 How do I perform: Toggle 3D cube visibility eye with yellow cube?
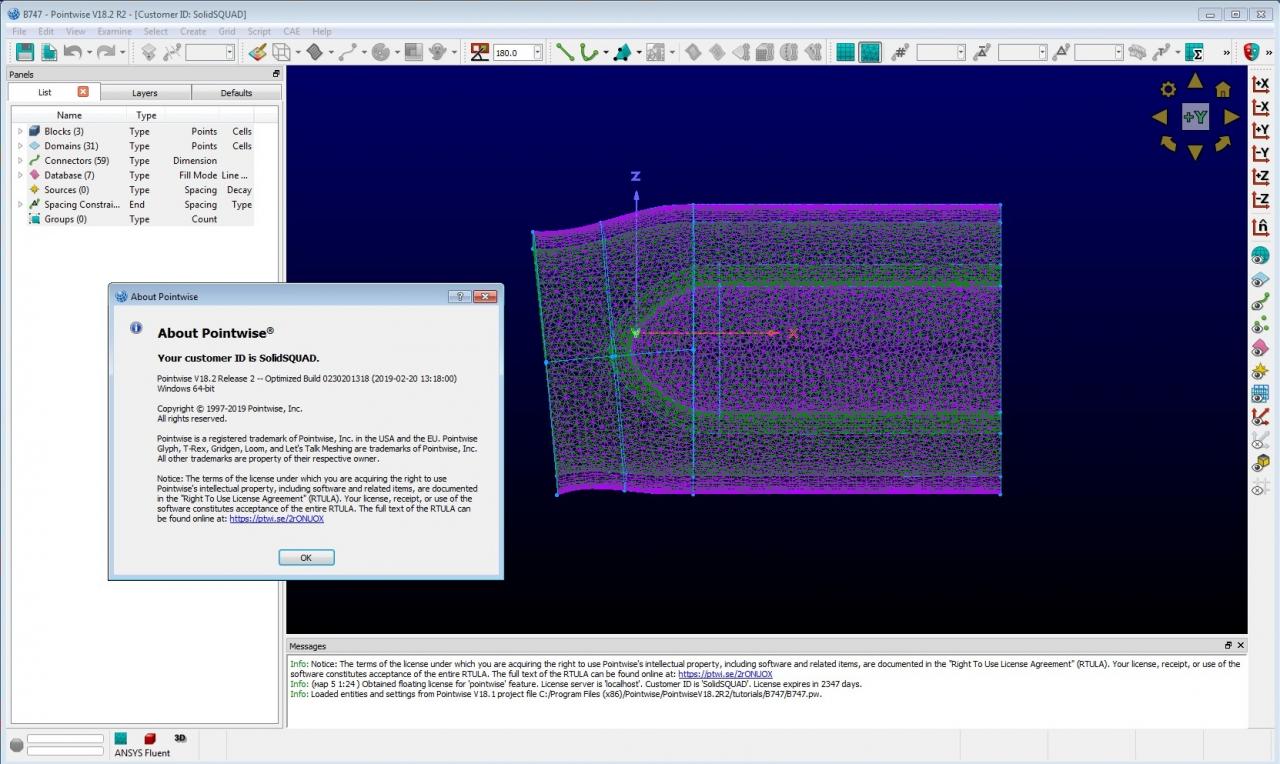coord(1260,463)
